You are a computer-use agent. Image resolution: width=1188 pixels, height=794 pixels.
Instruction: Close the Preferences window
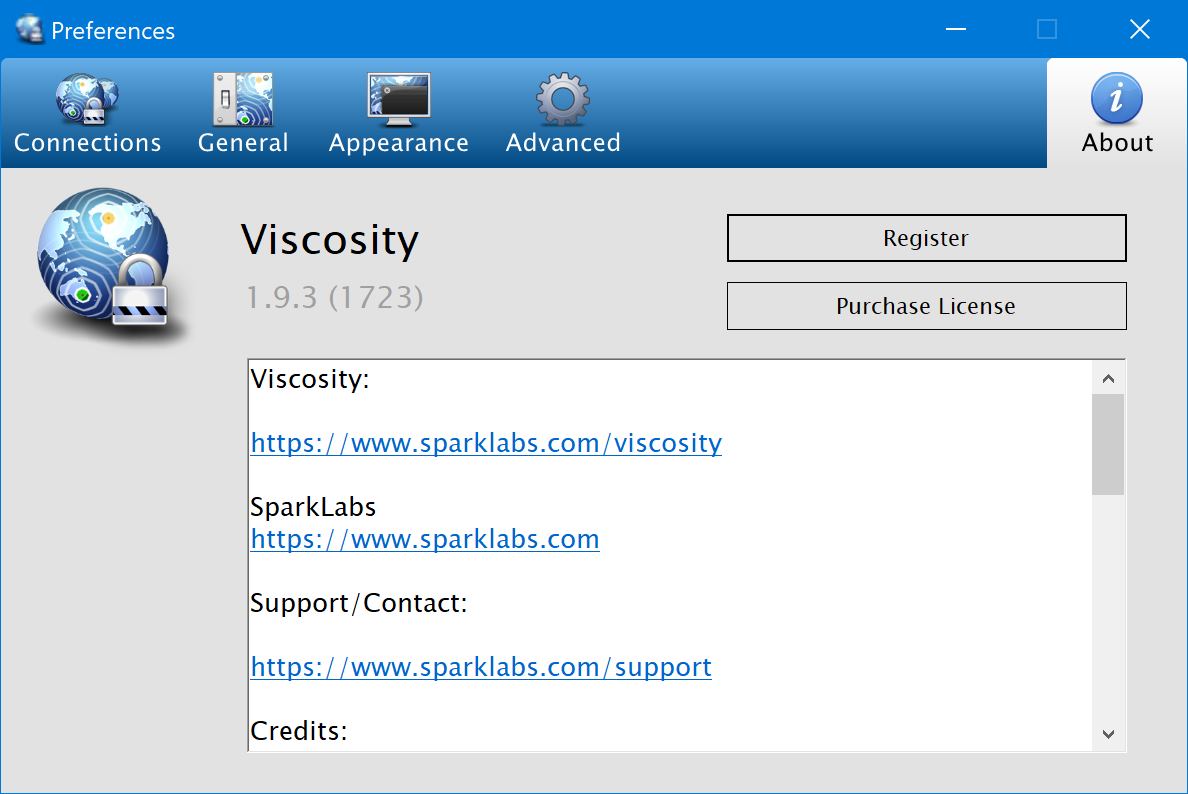pyautogui.click(x=1139, y=30)
